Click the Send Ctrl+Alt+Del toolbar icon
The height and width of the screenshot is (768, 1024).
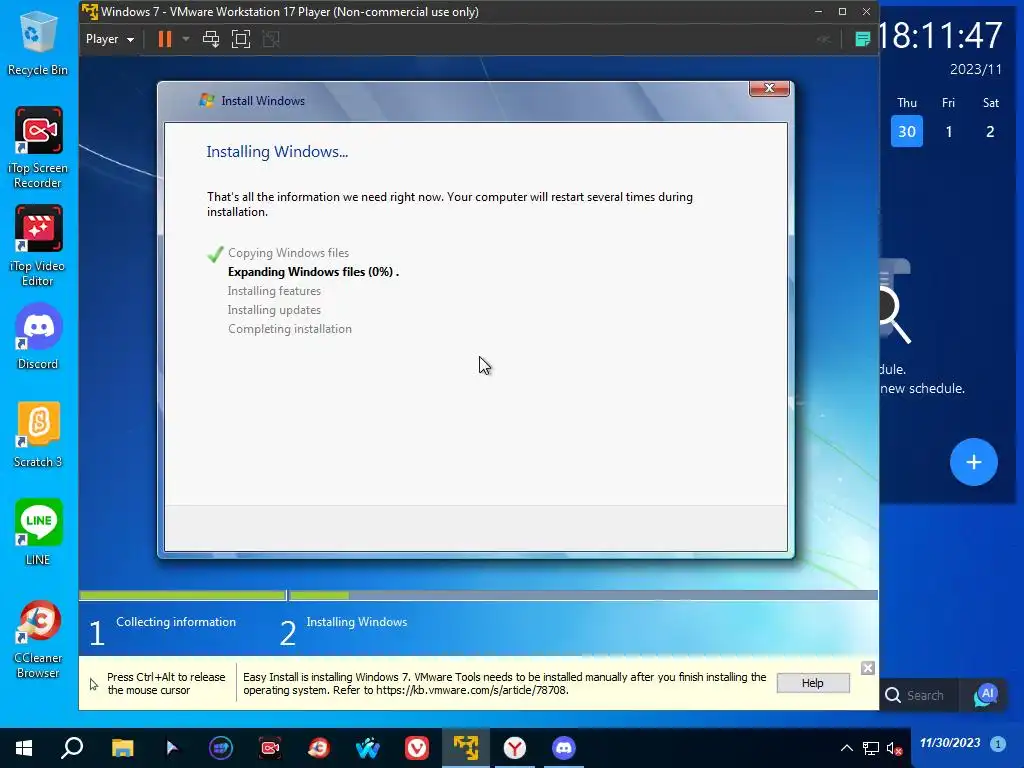click(x=211, y=39)
